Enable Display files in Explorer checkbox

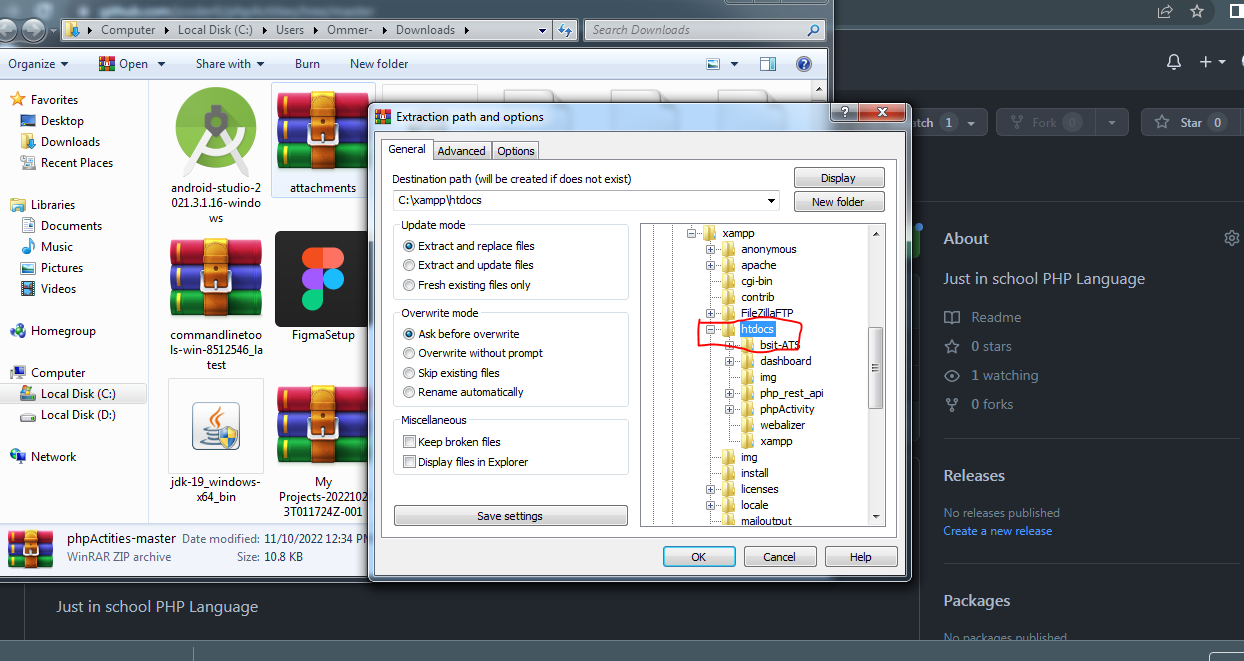[409, 462]
